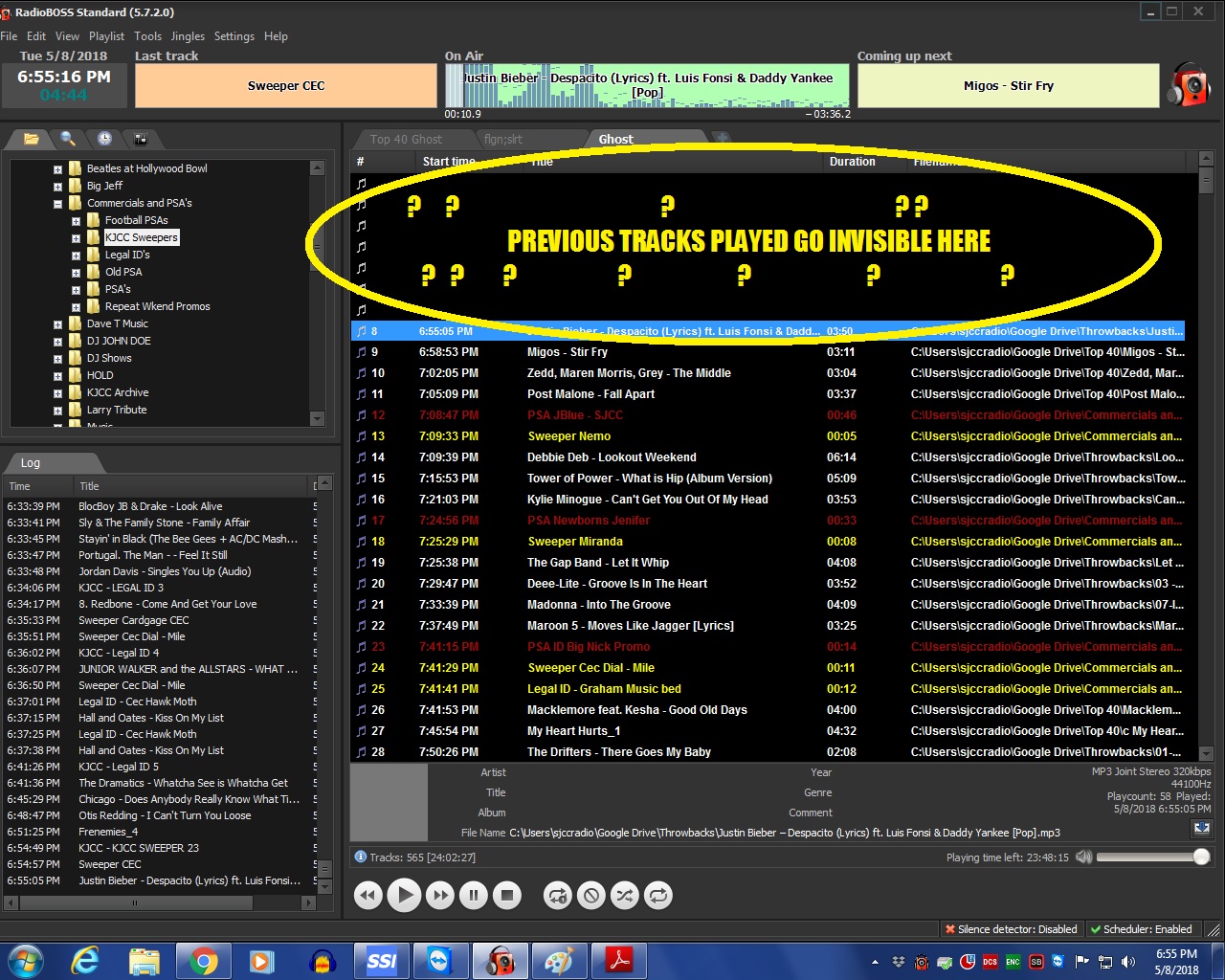This screenshot has width=1225, height=980.
Task: Add a new playlist tab with plus button
Action: coord(723,139)
